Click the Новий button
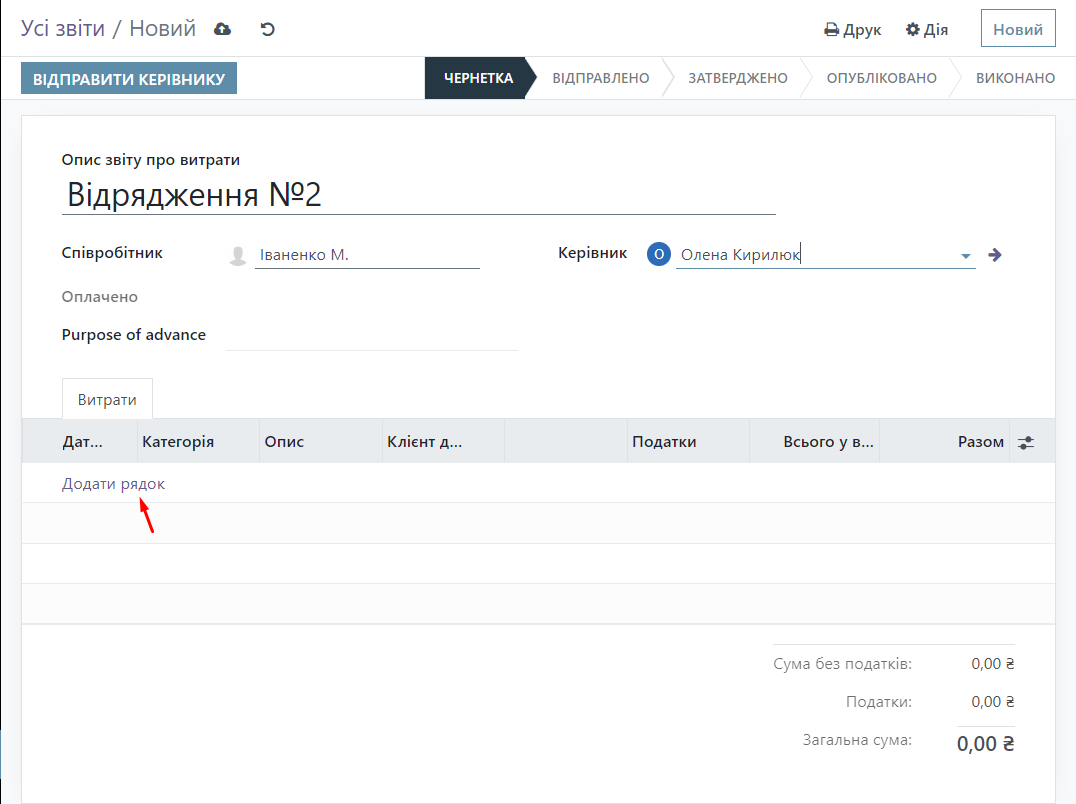Image resolution: width=1076 pixels, height=804 pixels. 1018,30
